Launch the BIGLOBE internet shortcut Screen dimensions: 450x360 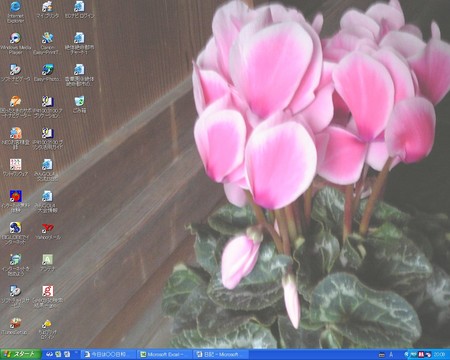point(15,233)
